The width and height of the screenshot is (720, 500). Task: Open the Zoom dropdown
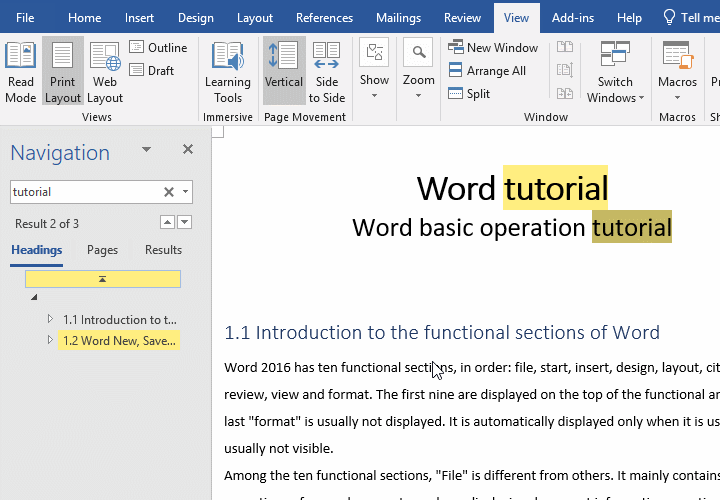(418, 69)
